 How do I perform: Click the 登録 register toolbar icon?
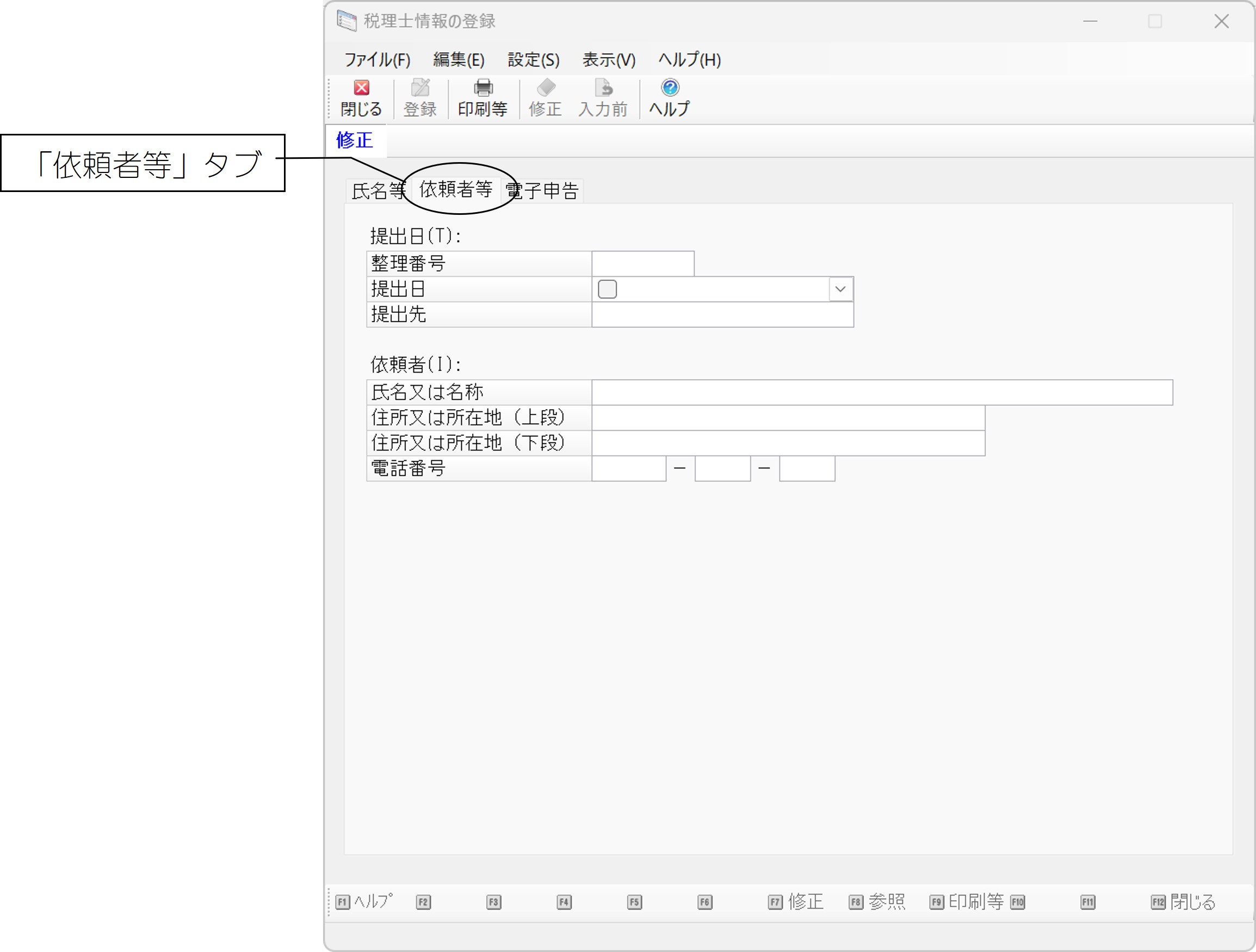tap(420, 88)
